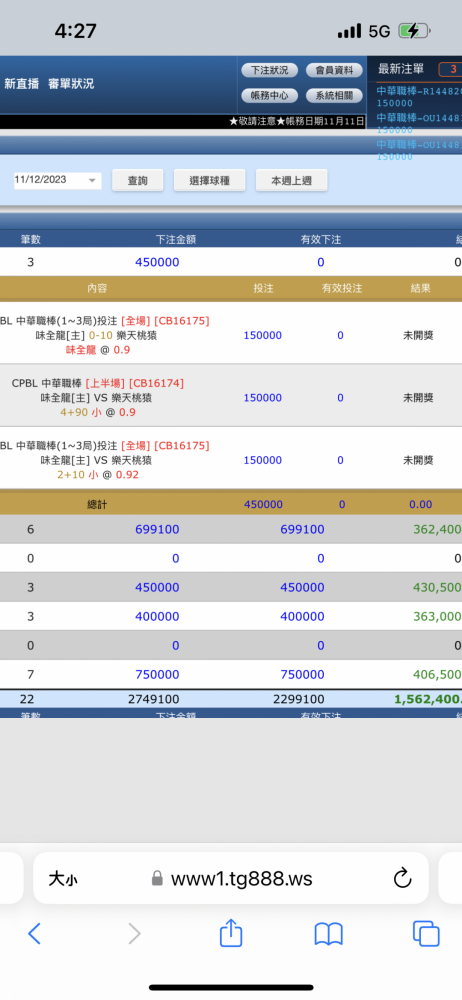
Task: Click the 430,500 result value
Action: point(436,588)
